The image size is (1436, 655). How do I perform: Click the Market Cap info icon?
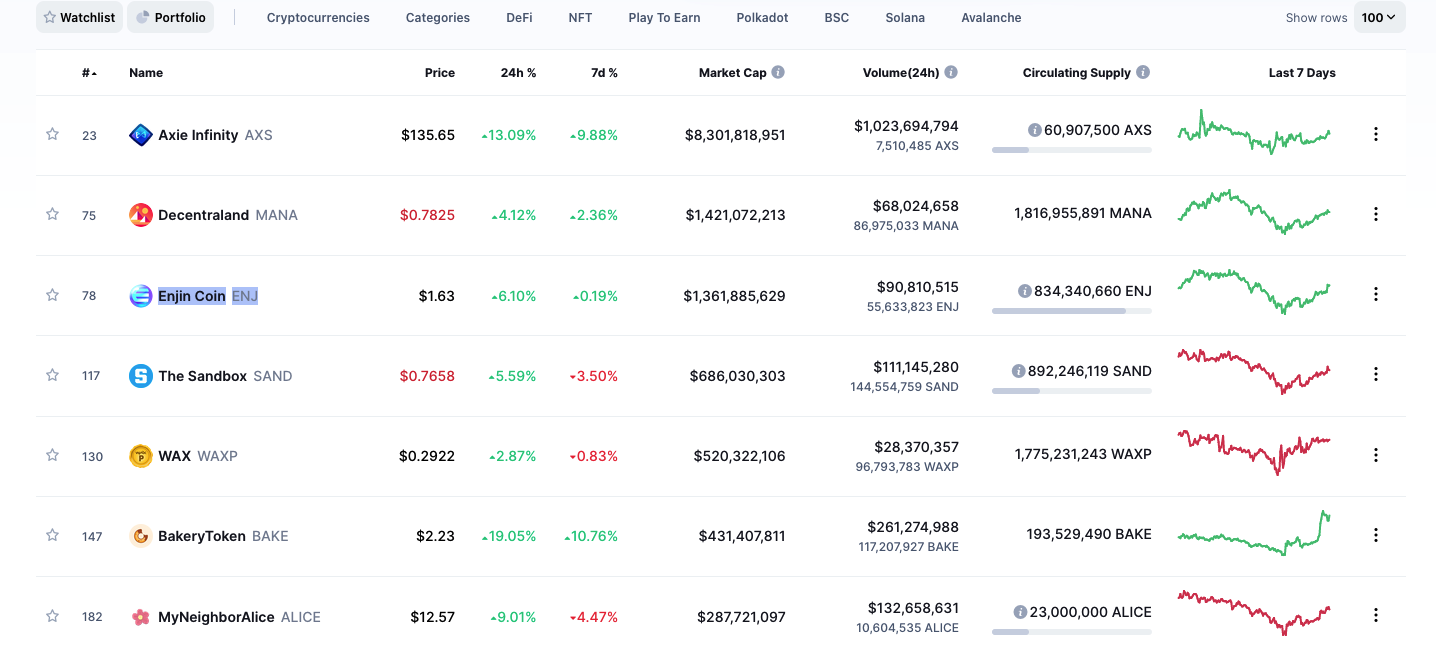click(x=778, y=72)
